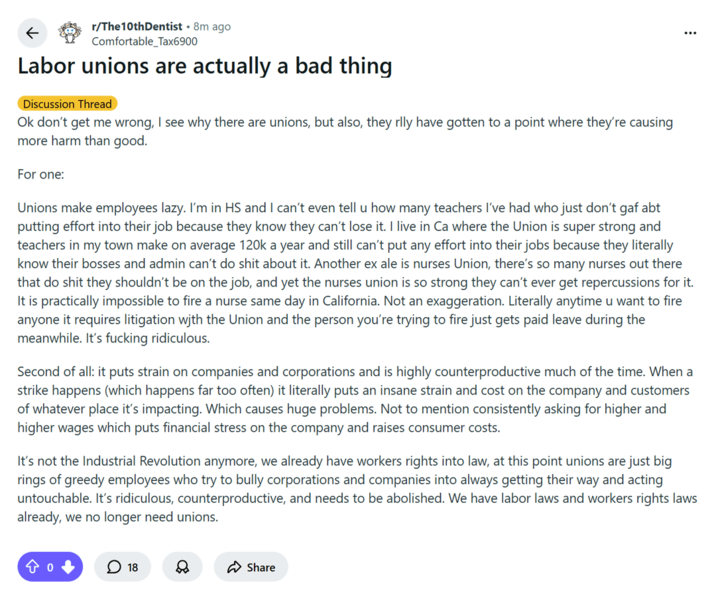Viewport: 716px width, 589px height.
Task: Downvote the labor unions post
Action: click(68, 567)
